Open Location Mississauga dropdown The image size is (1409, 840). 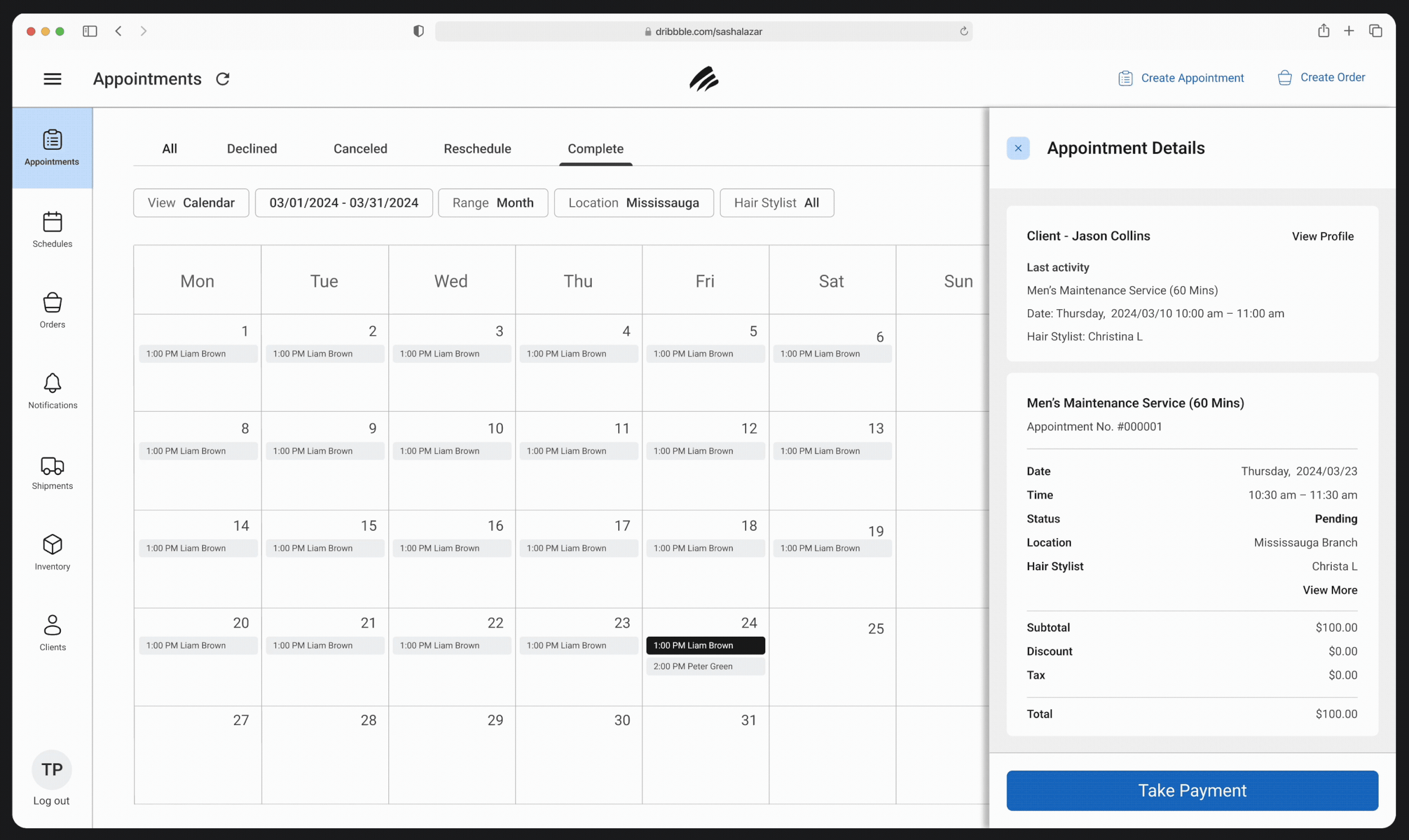633,203
